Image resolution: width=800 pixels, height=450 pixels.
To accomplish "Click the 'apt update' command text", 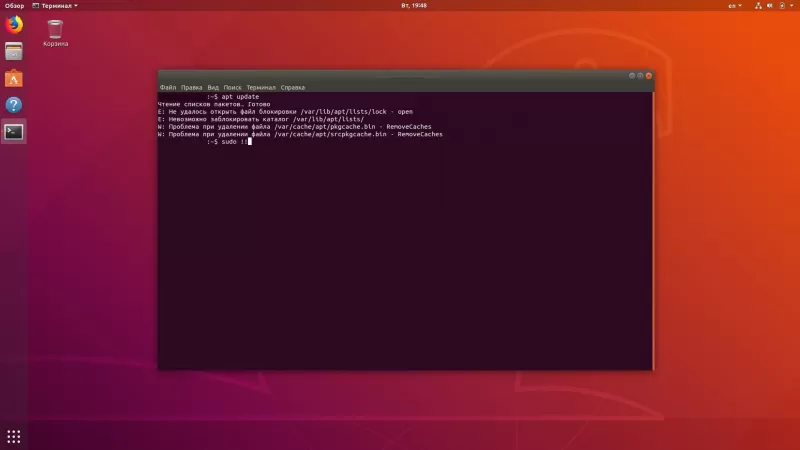I will pos(240,96).
